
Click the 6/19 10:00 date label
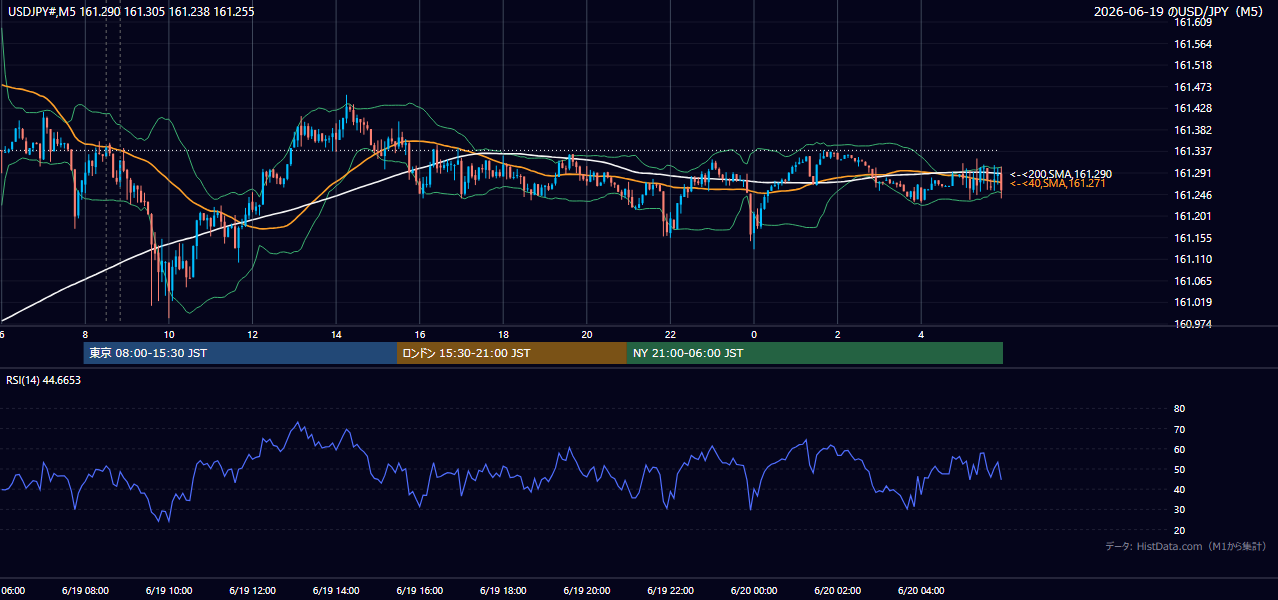pos(169,591)
